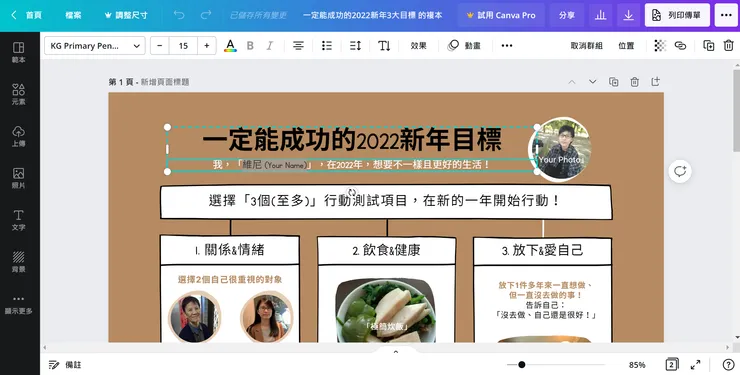This screenshot has width=740, height=375.
Task: Click 取消群組 ungroup
Action: (586, 46)
